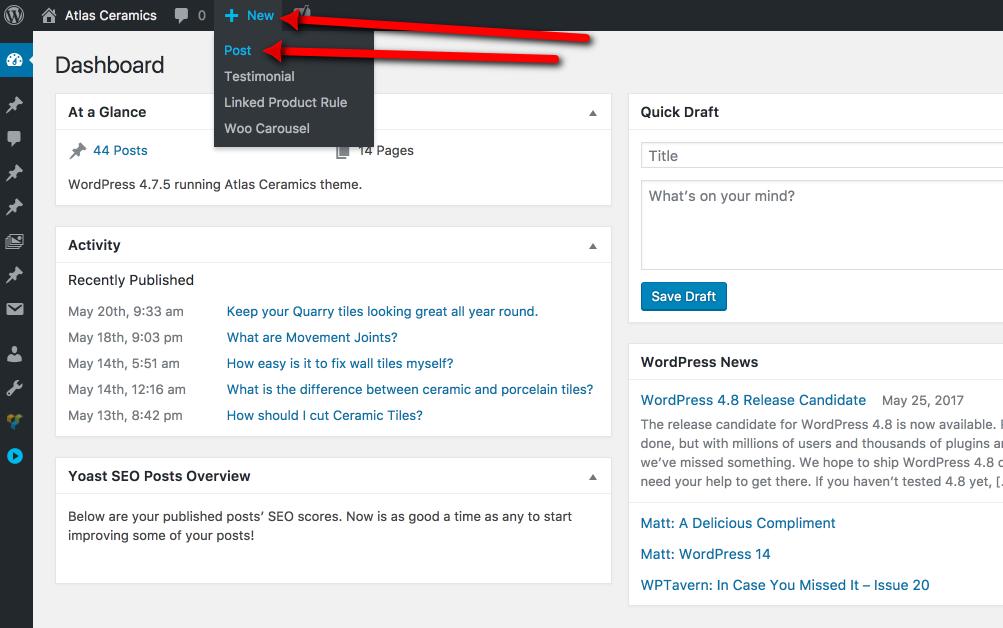Click the Below are your published posts' SEO scores text
This screenshot has width=1003, height=628.
[x=320, y=526]
